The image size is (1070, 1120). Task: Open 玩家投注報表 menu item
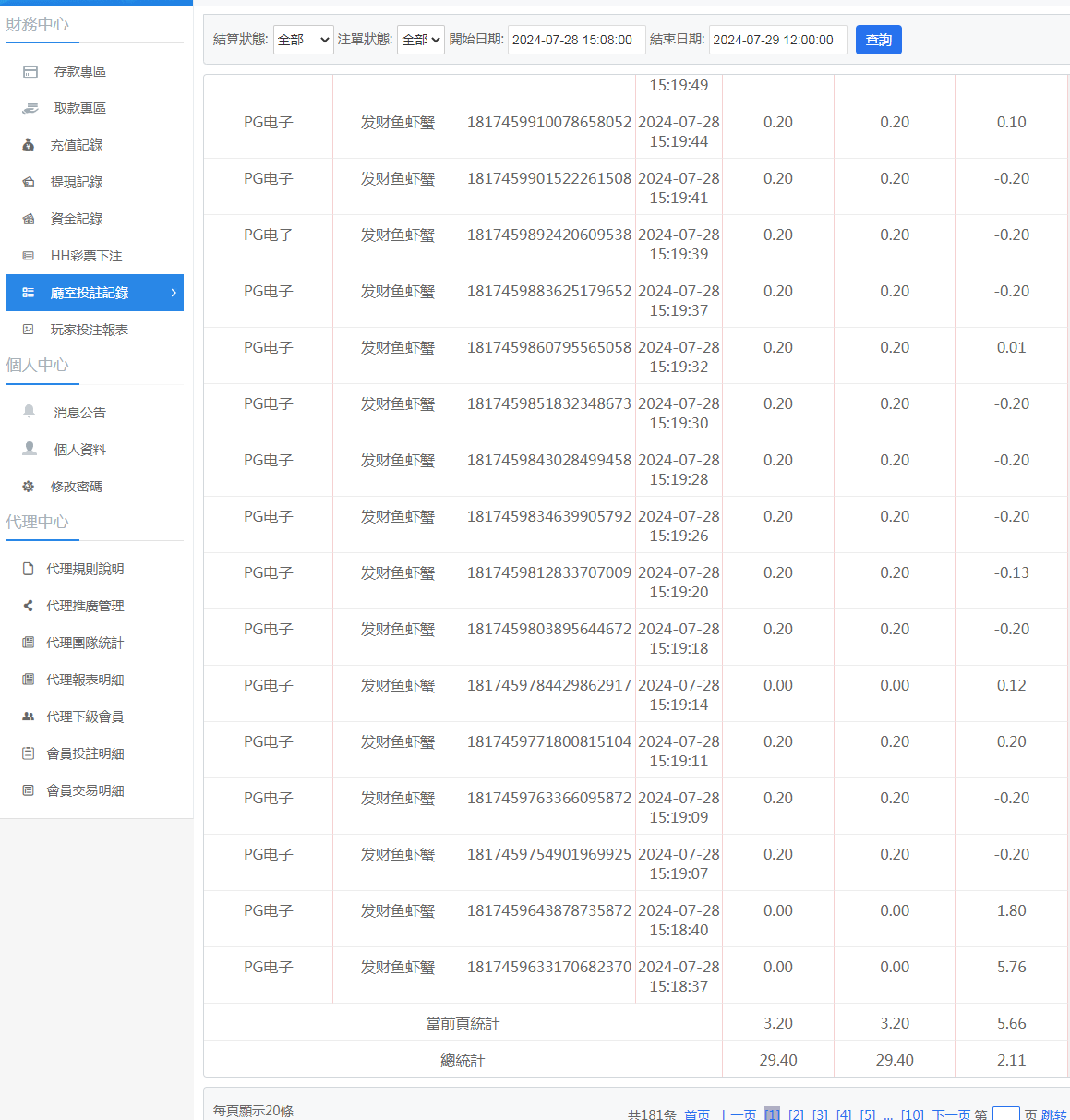coord(89,330)
